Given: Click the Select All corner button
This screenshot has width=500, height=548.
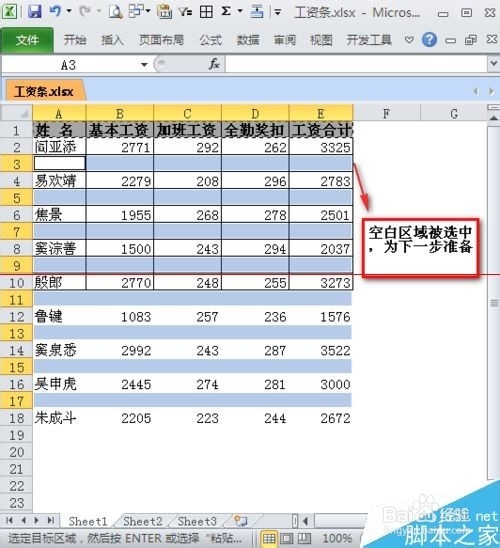Looking at the screenshot, I should coord(17,113).
